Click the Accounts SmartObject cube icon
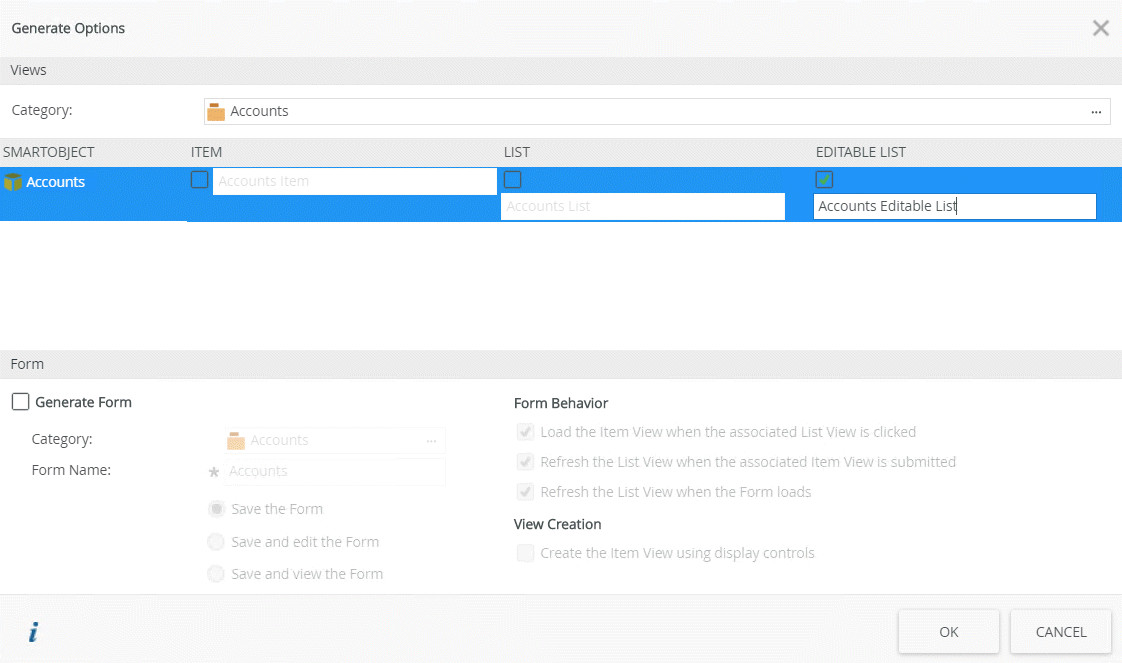Viewport: 1122px width, 663px height. 13,182
